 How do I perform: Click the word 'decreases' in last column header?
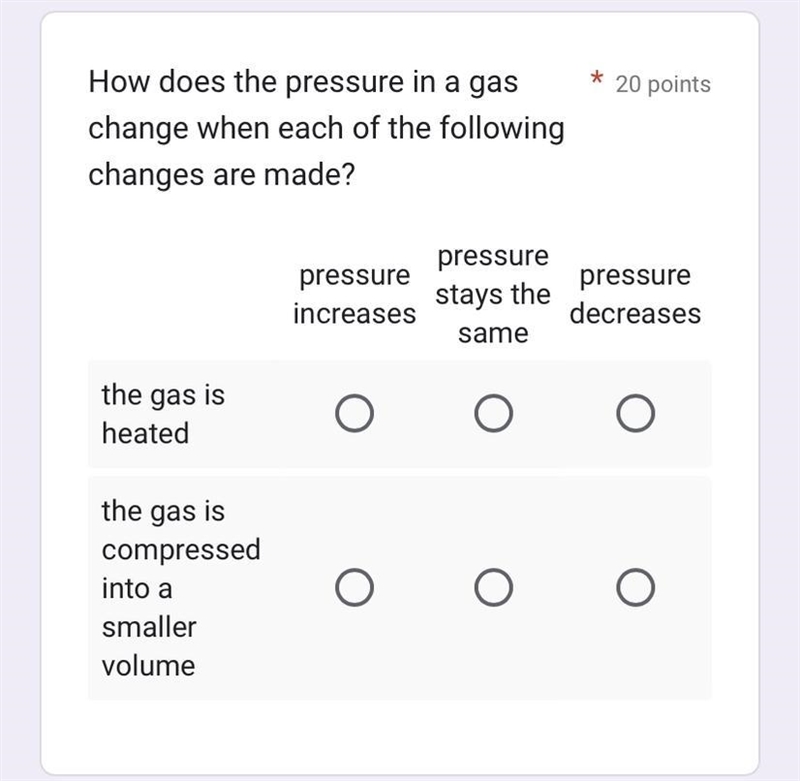(x=635, y=313)
